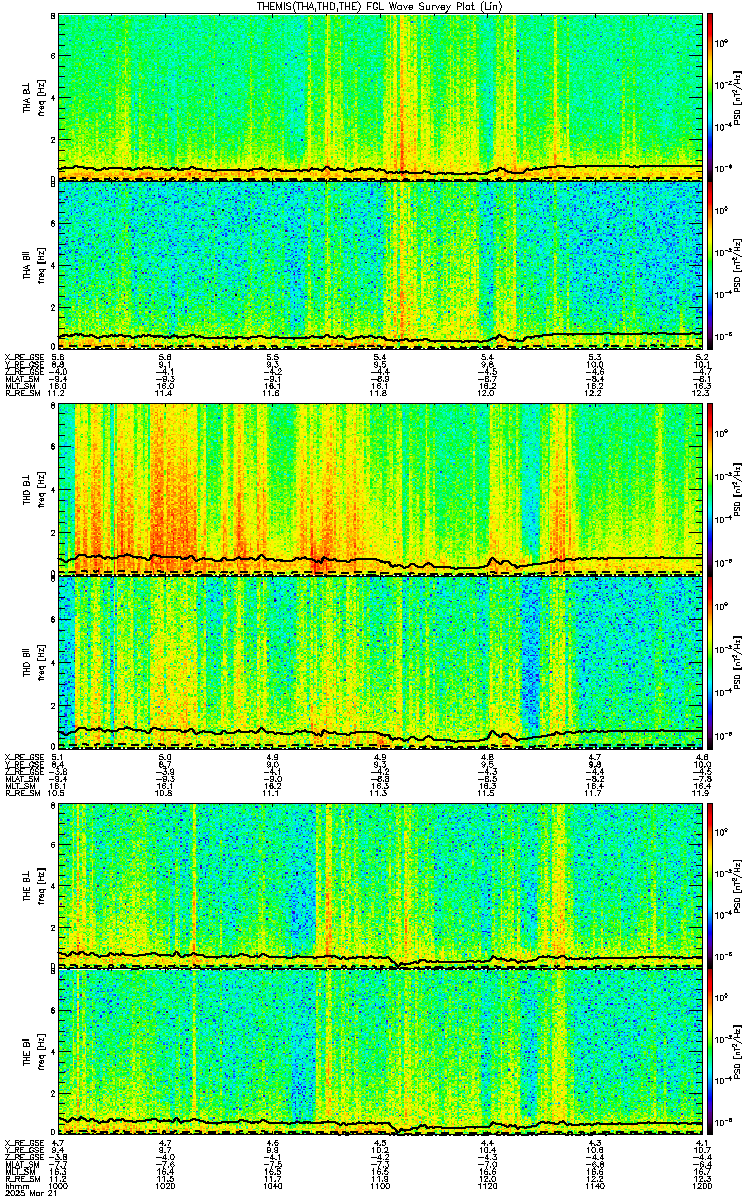Click the 'THE B⊥ freq [Hz]' y-axis label
This screenshot has width=750, height=1200.
point(33,885)
